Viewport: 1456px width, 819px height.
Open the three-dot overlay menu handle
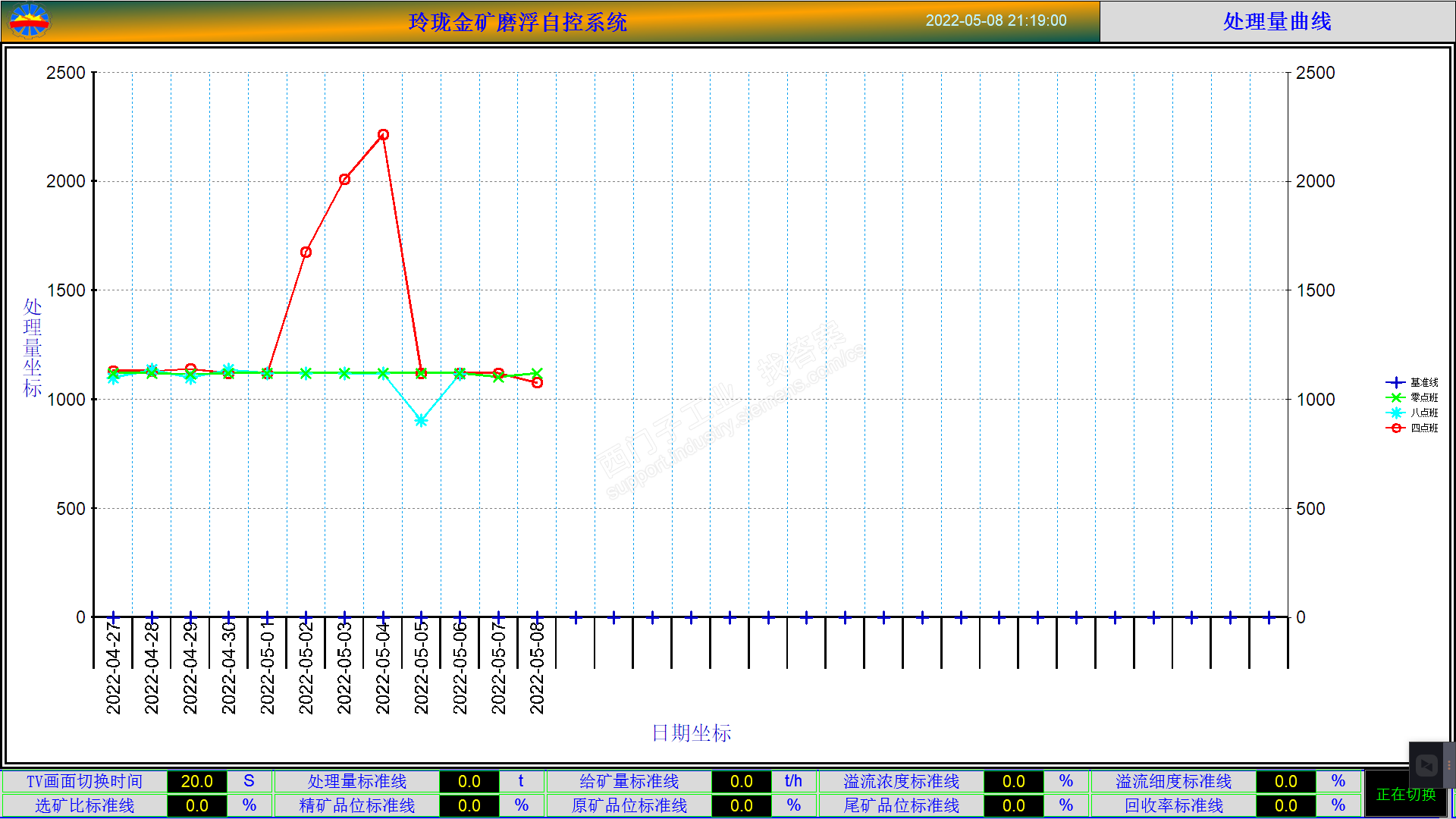[x=1449, y=765]
